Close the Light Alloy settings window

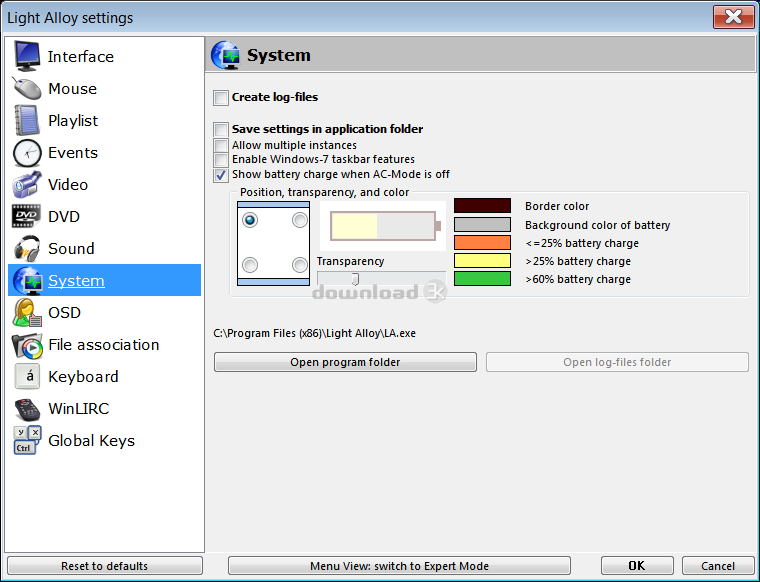point(733,17)
